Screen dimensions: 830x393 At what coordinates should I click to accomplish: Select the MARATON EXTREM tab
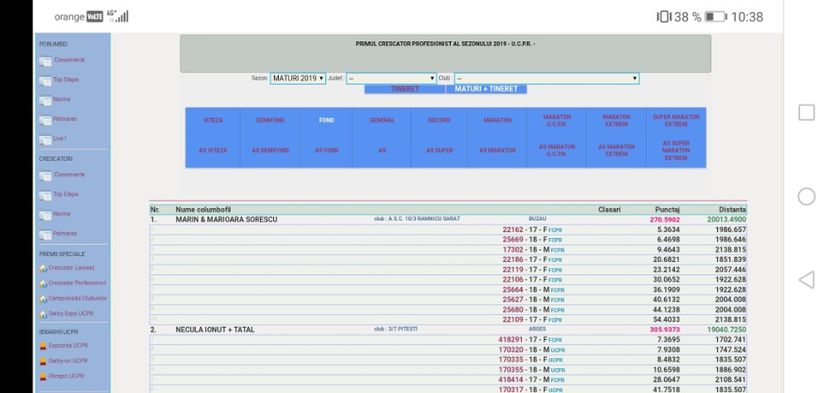pyautogui.click(x=616, y=120)
